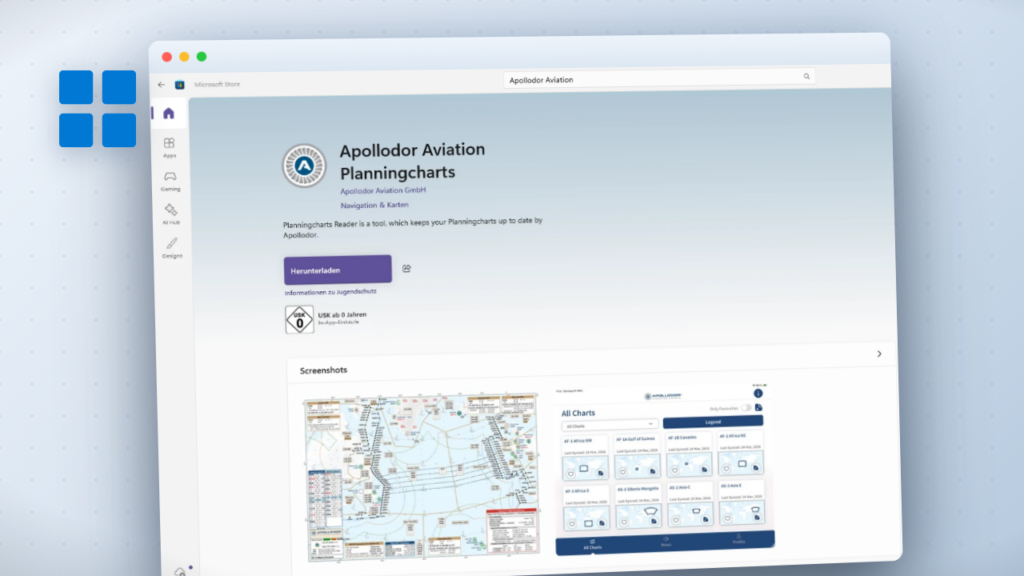The height and width of the screenshot is (576, 1024).
Task: Click the 'Microsoft Store' title text
Action: click(217, 84)
